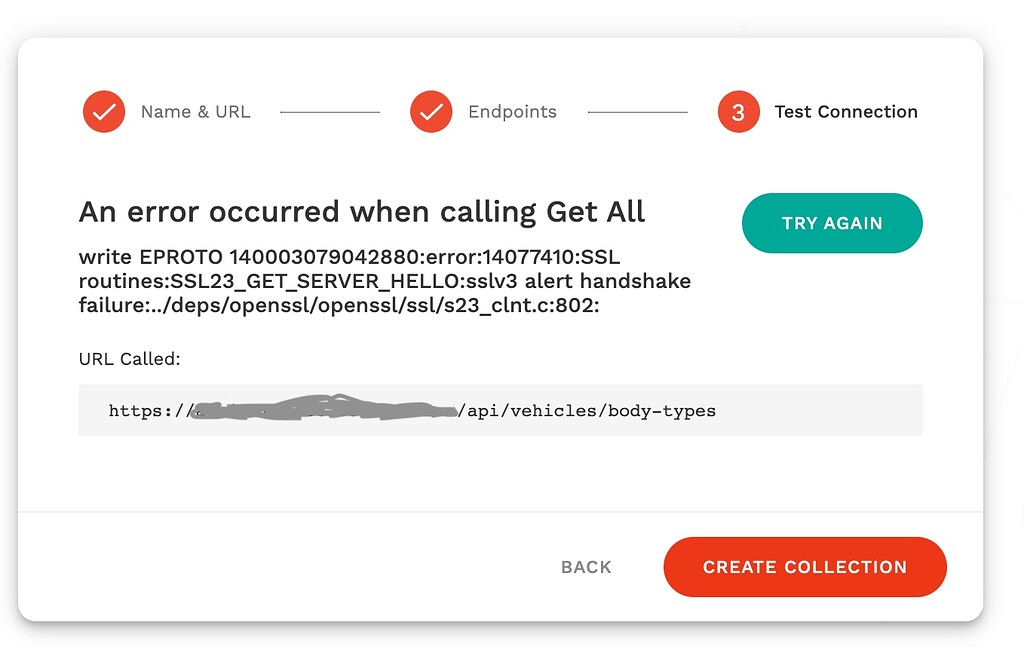Go back using the BACK link
Image resolution: width=1024 pixels, height=656 pixels.
point(585,567)
